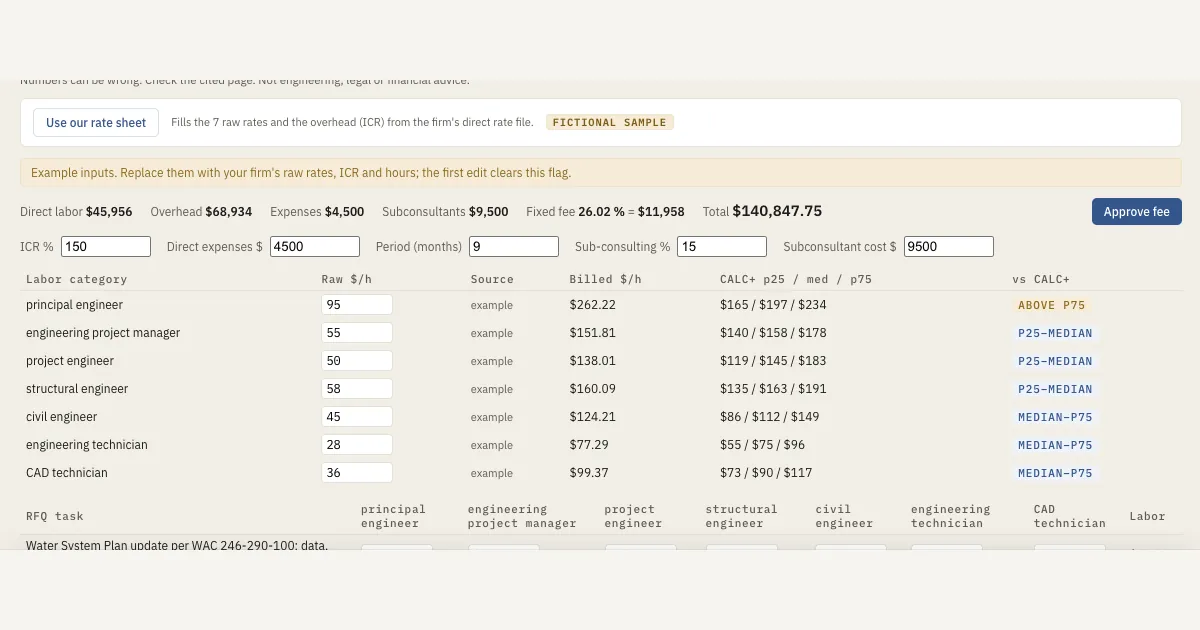Click CALC+ range $165 / $197 / $234
This screenshot has height=630, width=1200.
click(x=773, y=305)
